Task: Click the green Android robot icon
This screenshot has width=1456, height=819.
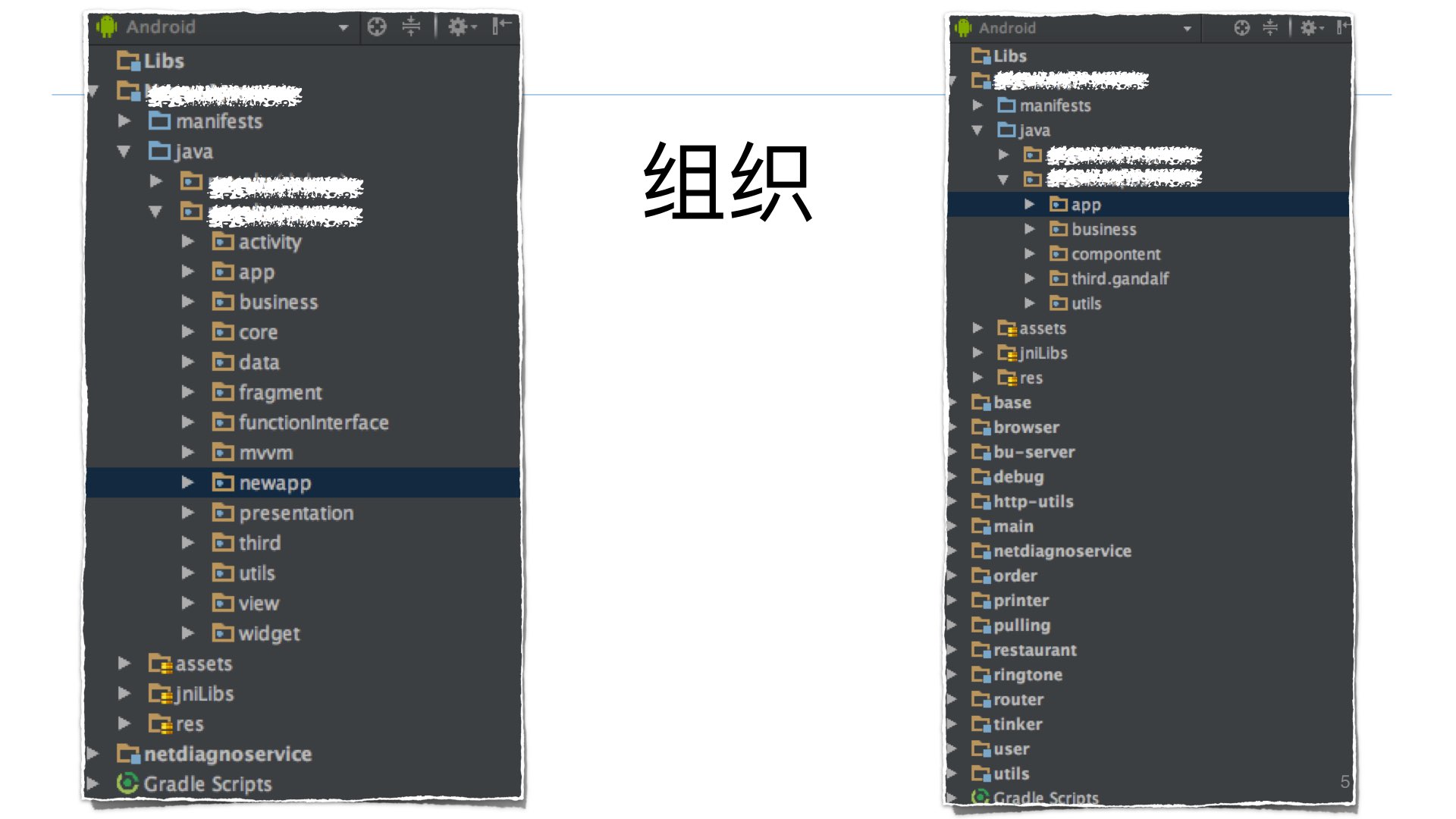Action: (108, 27)
